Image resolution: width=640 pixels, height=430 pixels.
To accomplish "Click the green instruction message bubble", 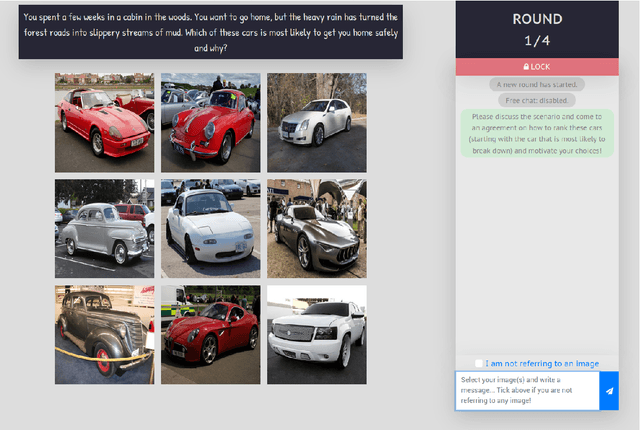I will [x=537, y=133].
